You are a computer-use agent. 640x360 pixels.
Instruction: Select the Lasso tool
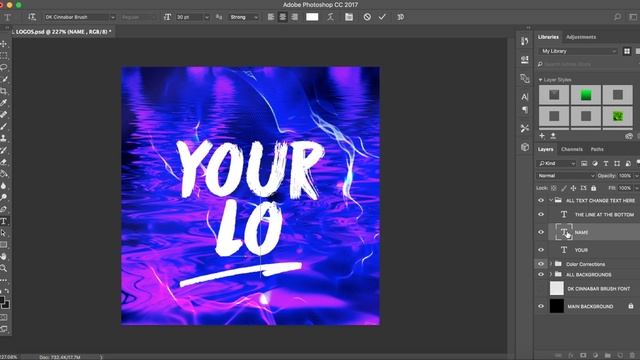pyautogui.click(x=4, y=67)
